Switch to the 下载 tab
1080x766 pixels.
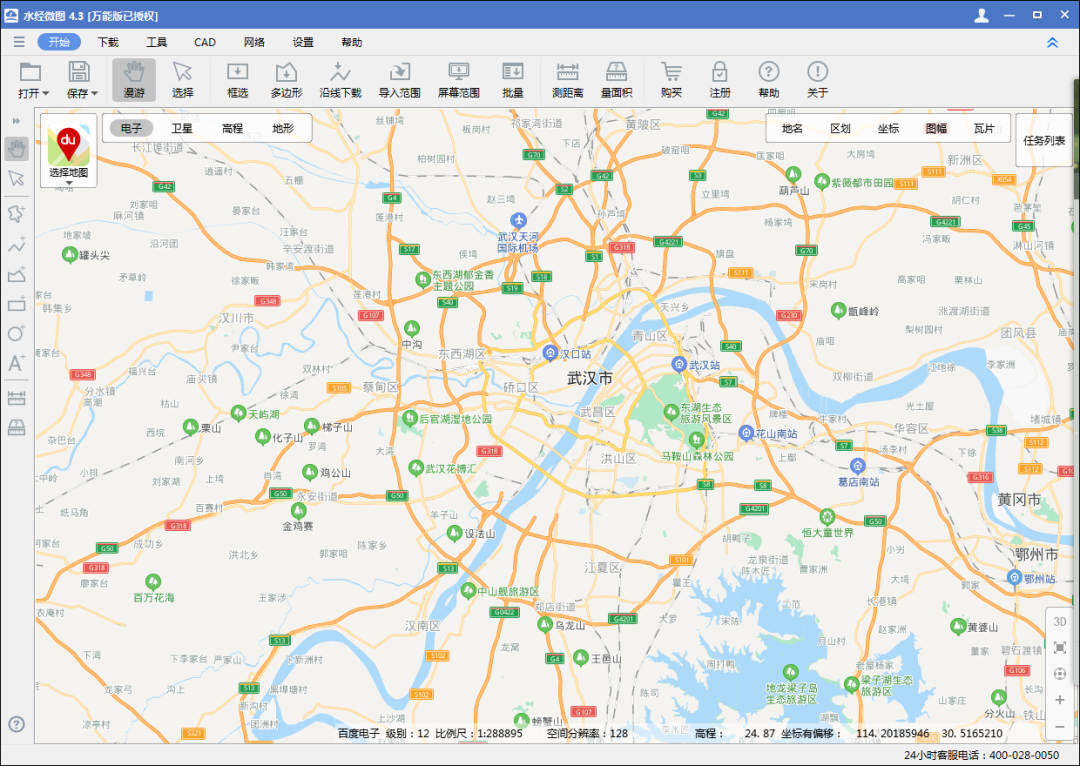pyautogui.click(x=108, y=42)
